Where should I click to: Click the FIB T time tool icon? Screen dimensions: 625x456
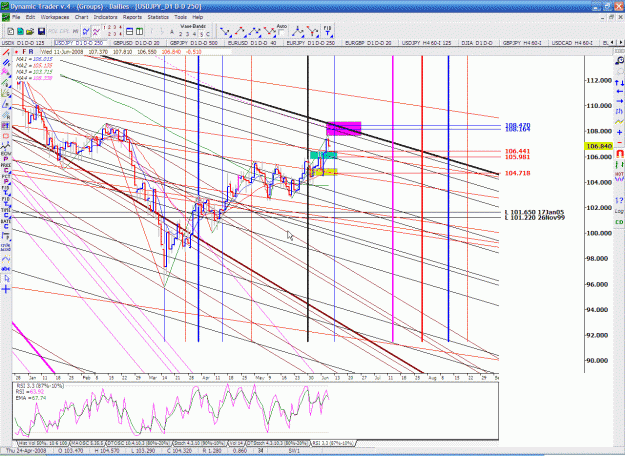(327, 31)
